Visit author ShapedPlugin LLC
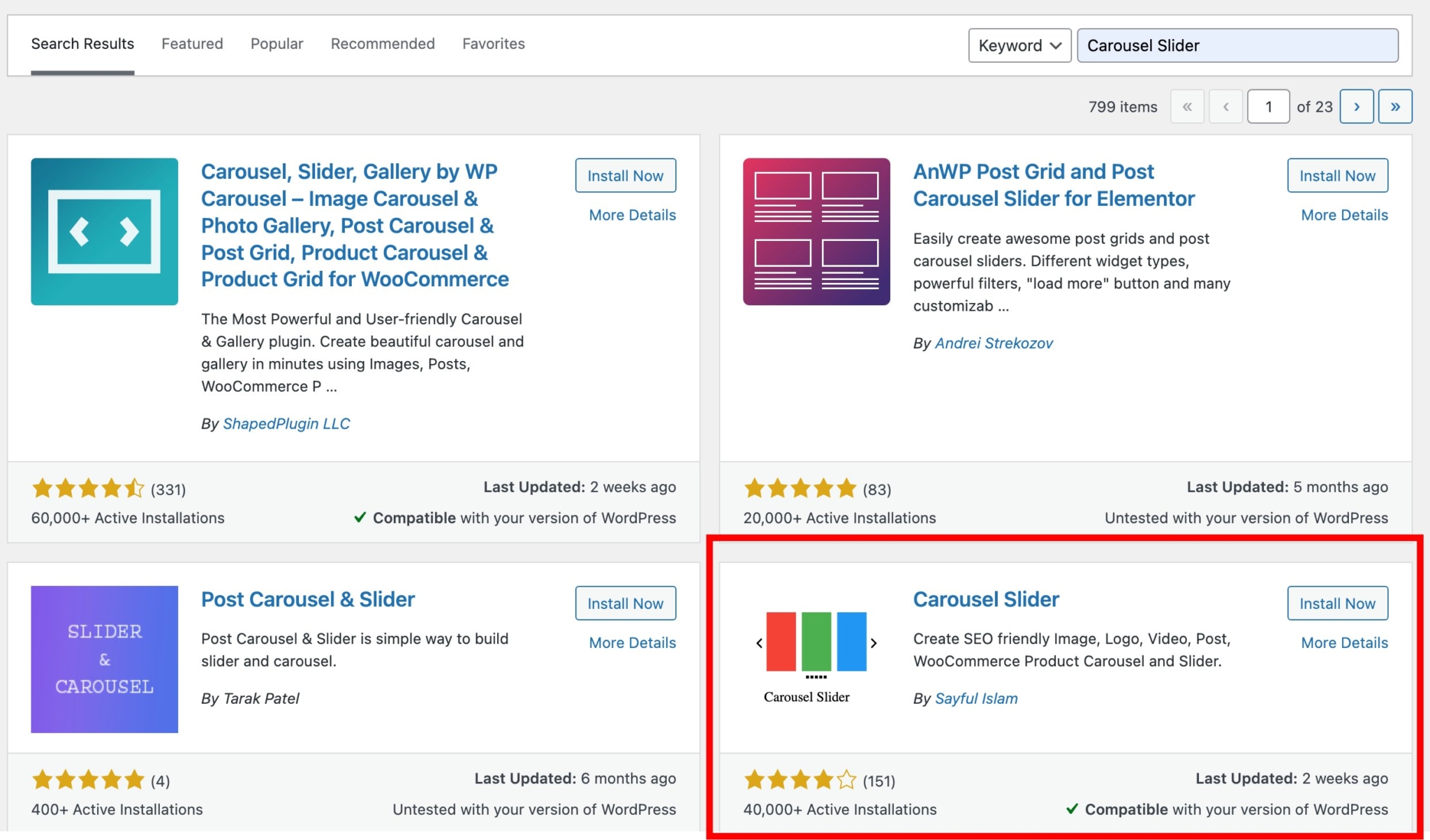The height and width of the screenshot is (840, 1430). [x=286, y=424]
